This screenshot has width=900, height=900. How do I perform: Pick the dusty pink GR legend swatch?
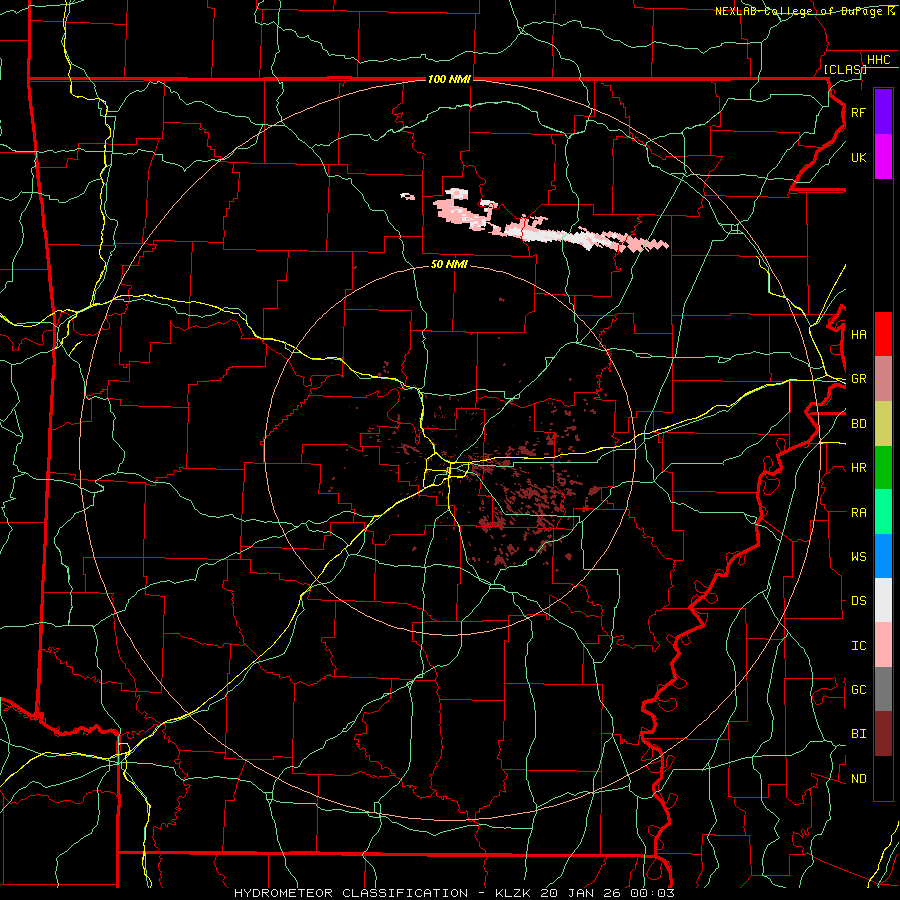click(883, 379)
